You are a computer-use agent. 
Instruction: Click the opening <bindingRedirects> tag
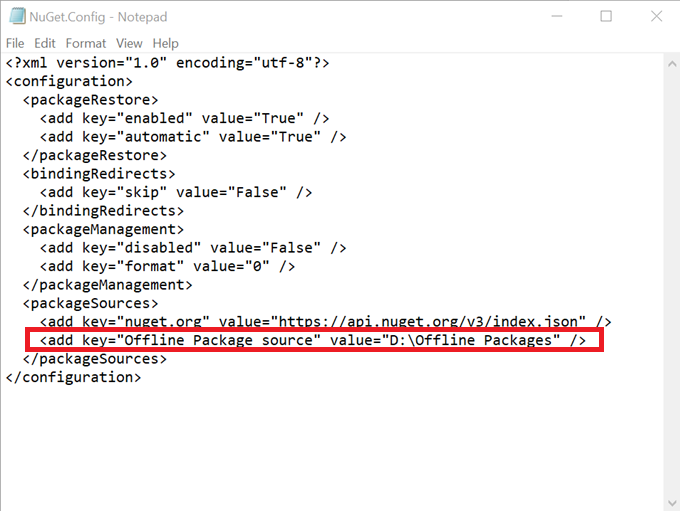(99, 174)
